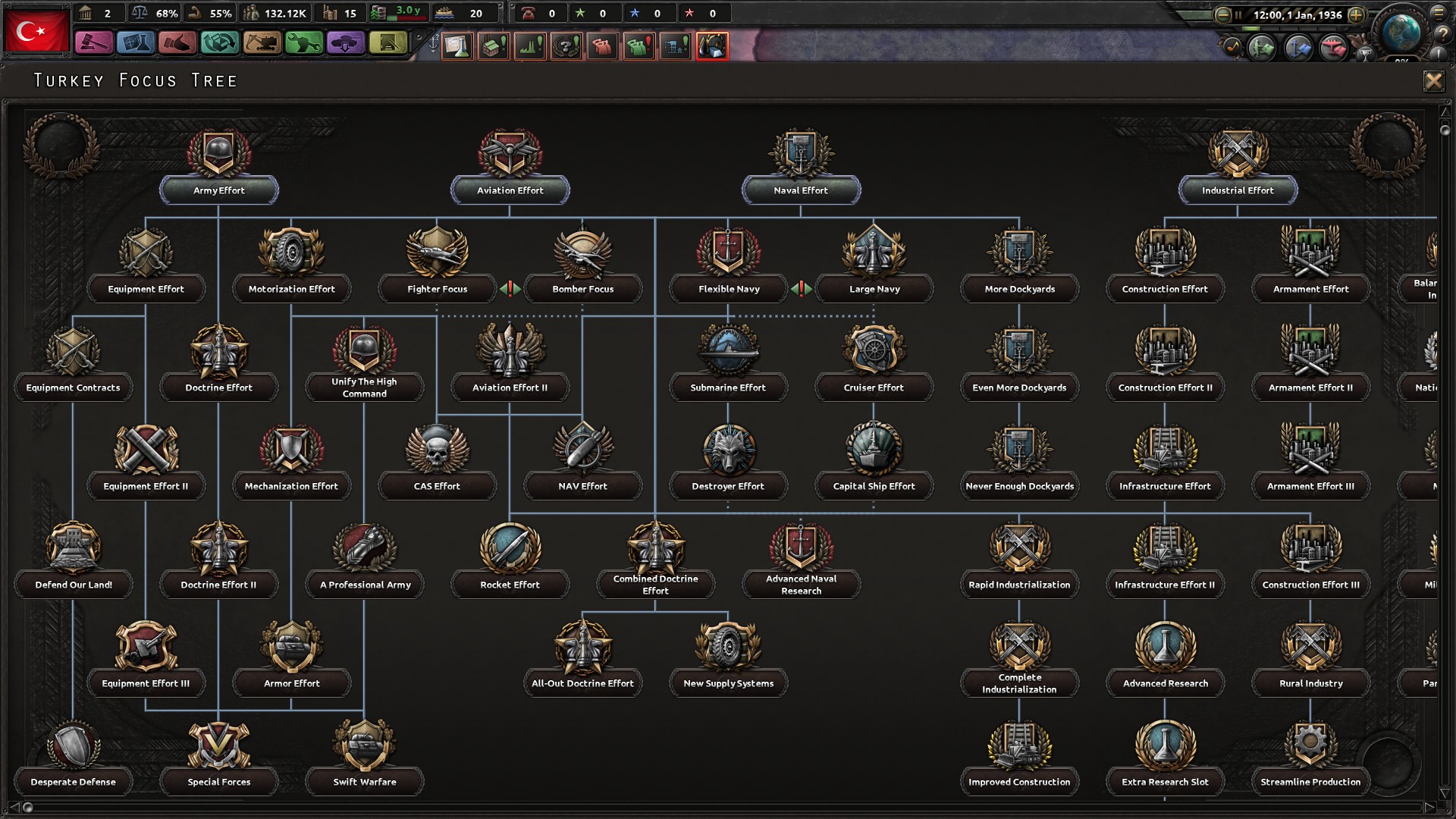Click the manpower indicator showing 132.12K
The height and width of the screenshot is (819, 1456).
pos(275,13)
